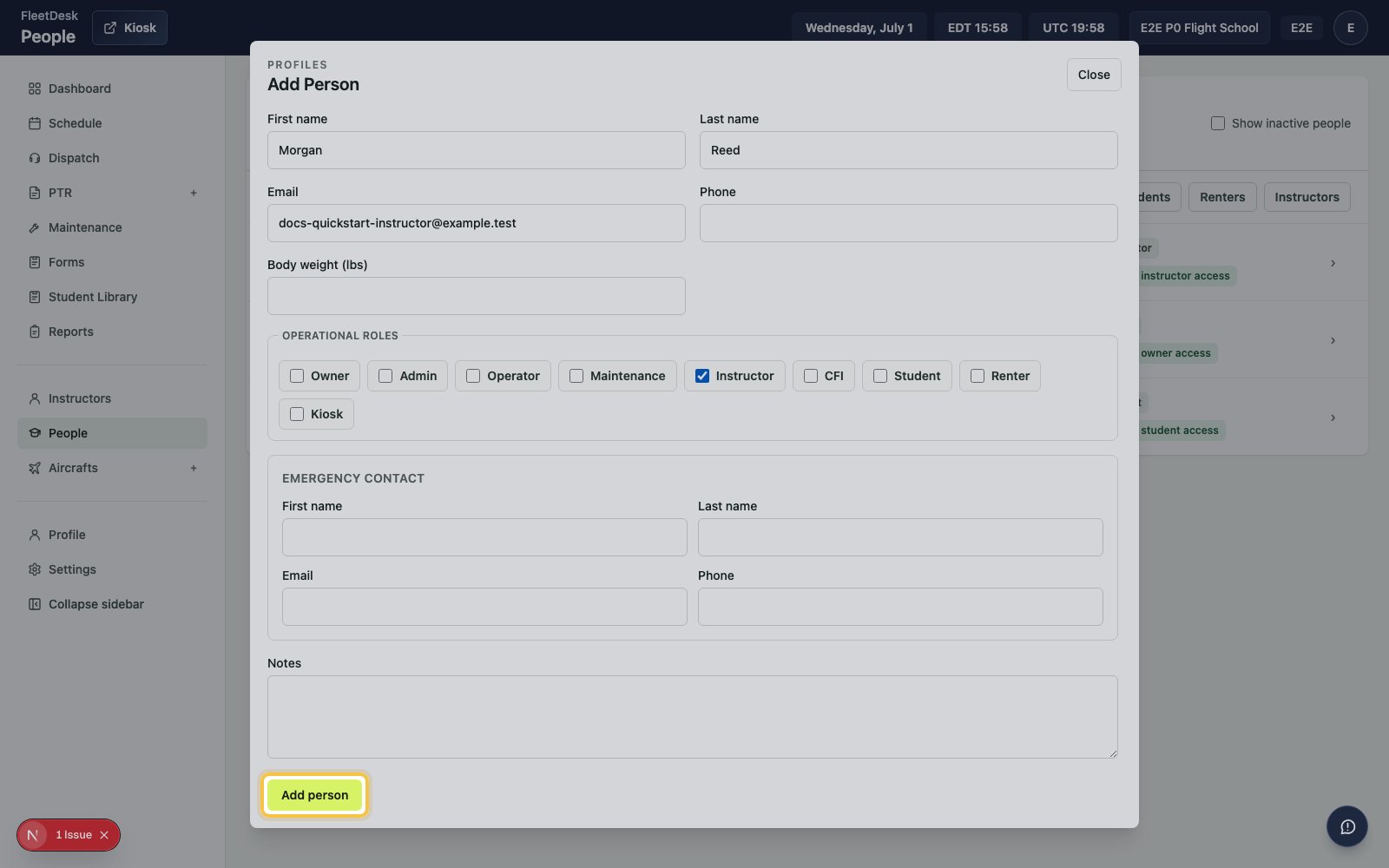This screenshot has height=868, width=1389.
Task: Click the Notes text area
Action: coord(692,717)
